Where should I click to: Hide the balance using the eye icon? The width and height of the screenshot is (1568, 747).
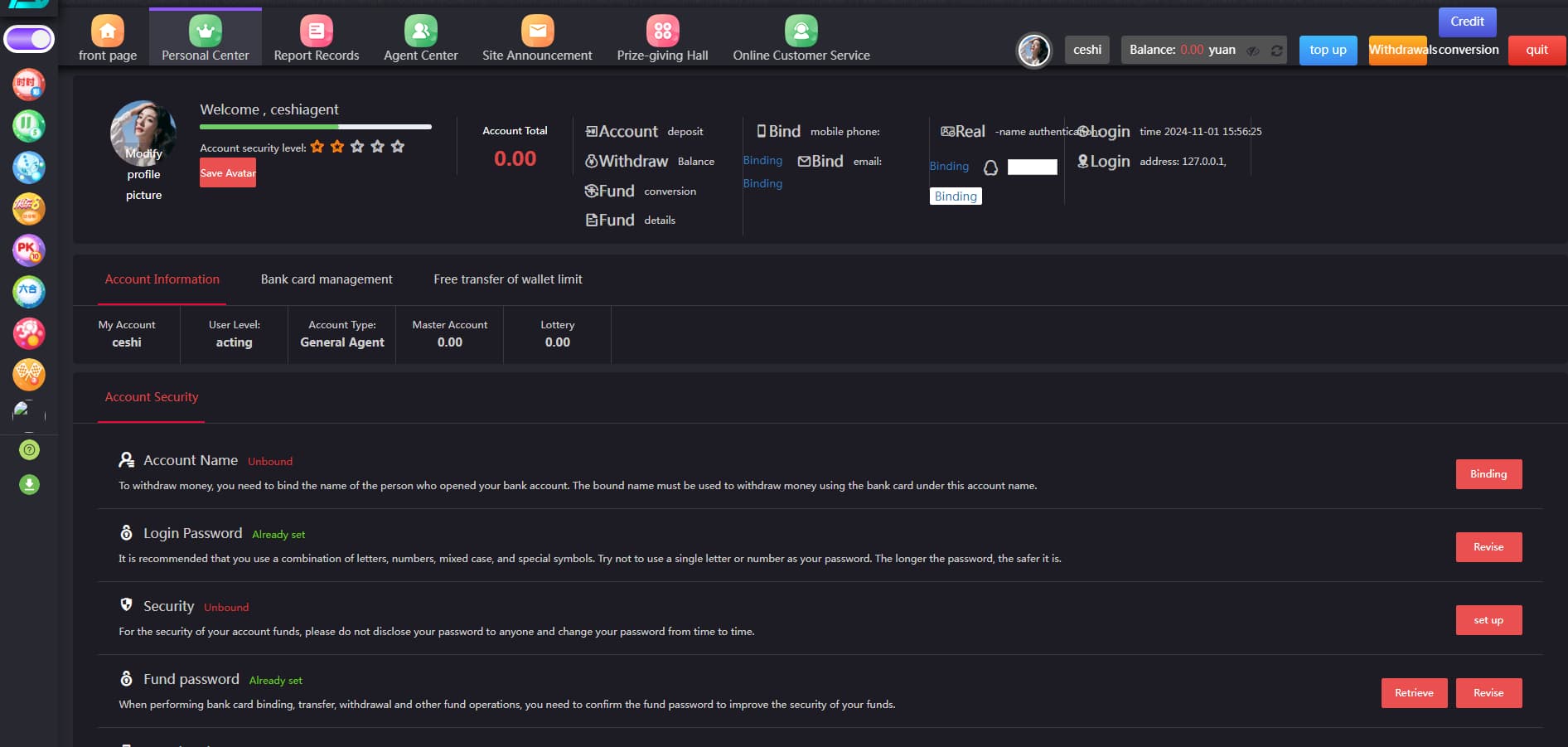point(1253,51)
